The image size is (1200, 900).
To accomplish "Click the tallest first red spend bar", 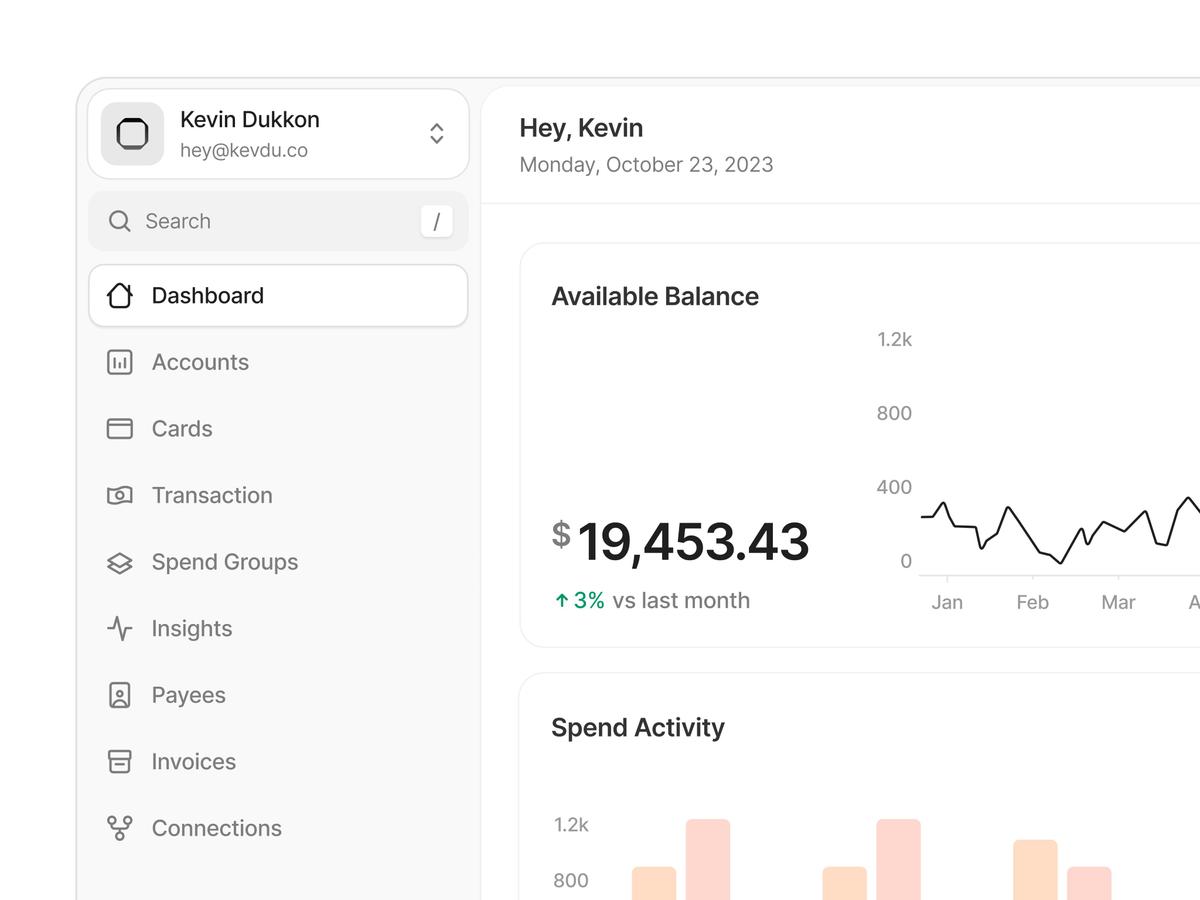I will click(x=708, y=858).
